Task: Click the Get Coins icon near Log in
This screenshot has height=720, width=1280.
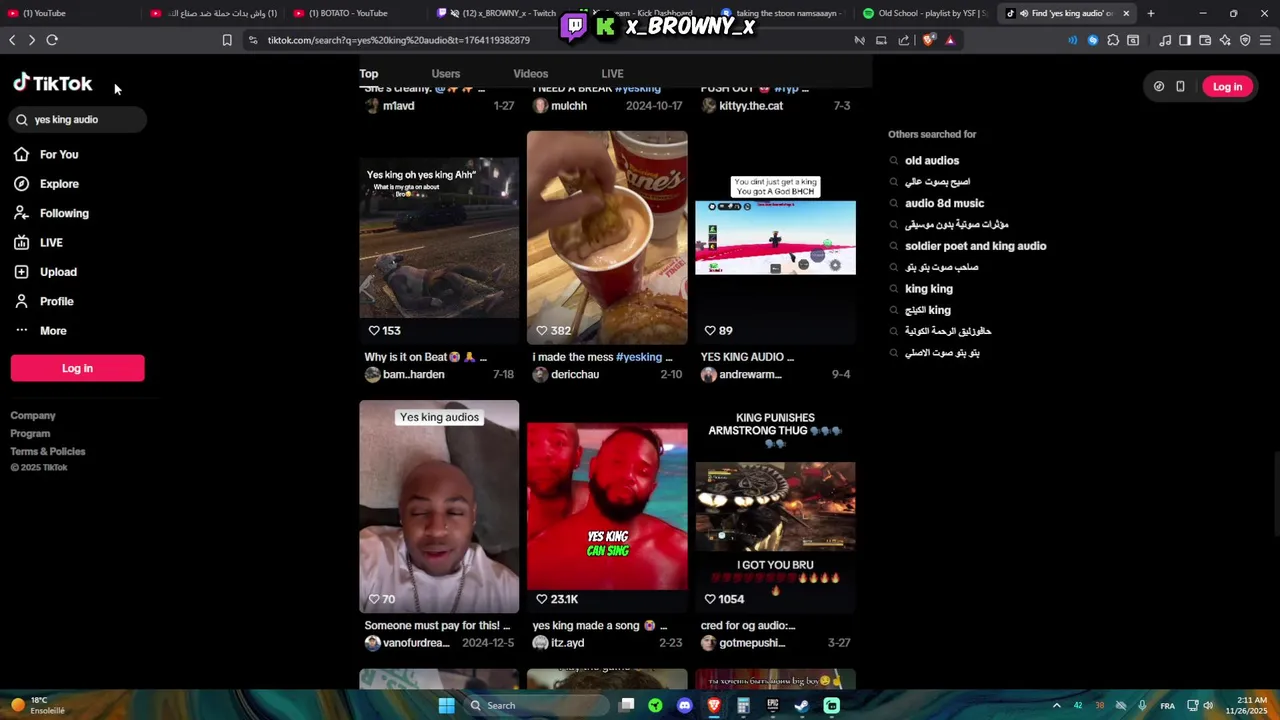Action: (x=1159, y=87)
